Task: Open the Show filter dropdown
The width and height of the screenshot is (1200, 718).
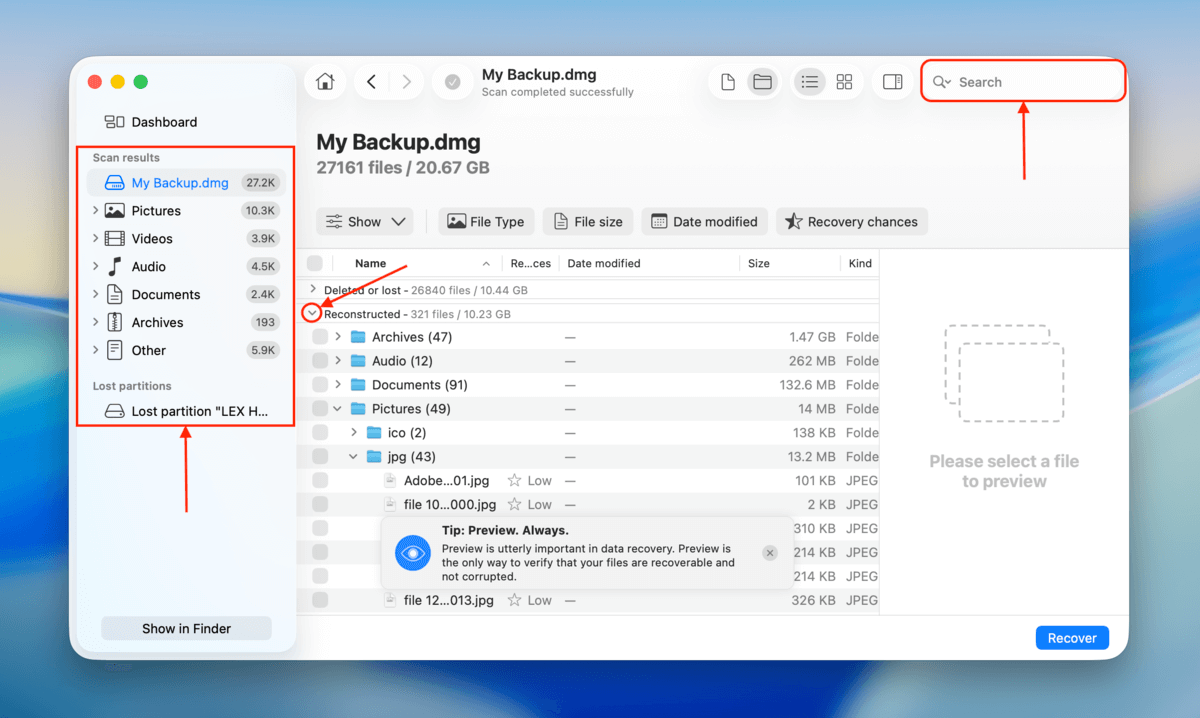Action: tap(364, 221)
